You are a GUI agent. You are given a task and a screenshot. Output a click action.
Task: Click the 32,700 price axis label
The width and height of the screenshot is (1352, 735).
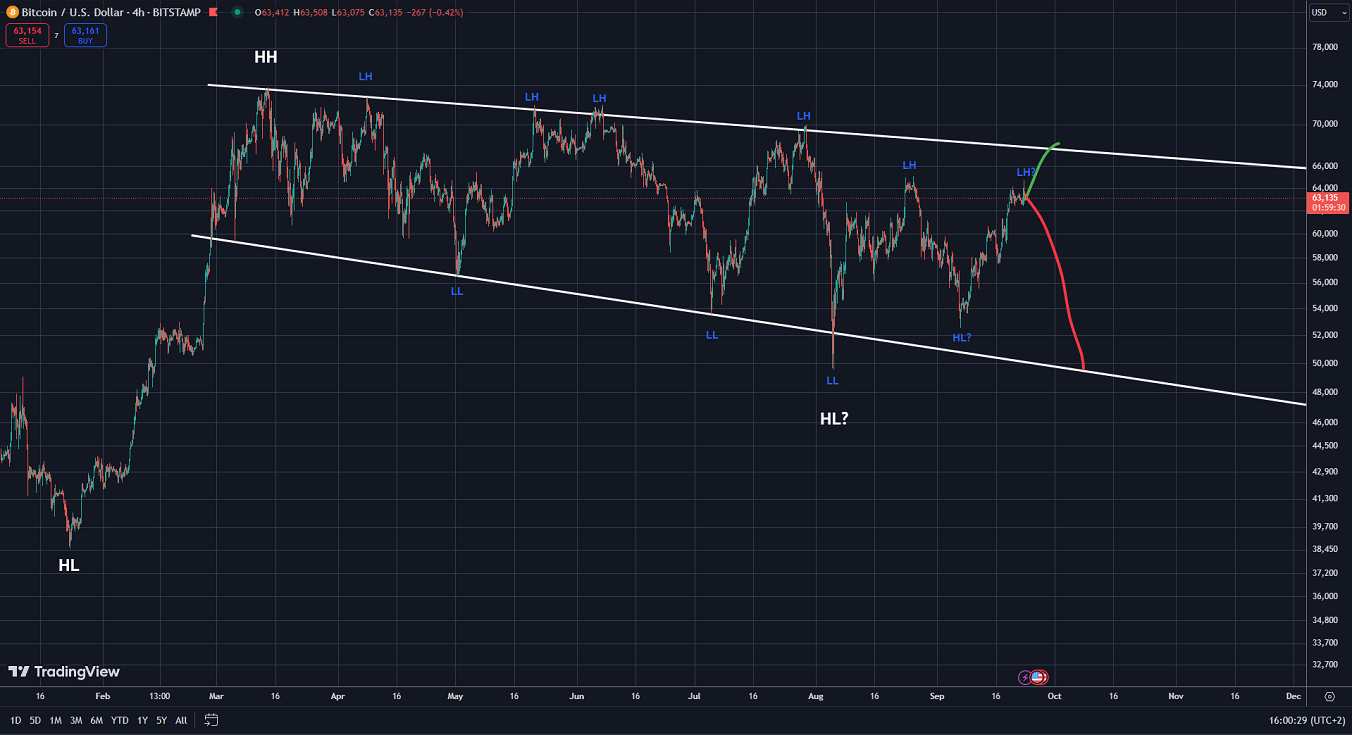point(1324,664)
